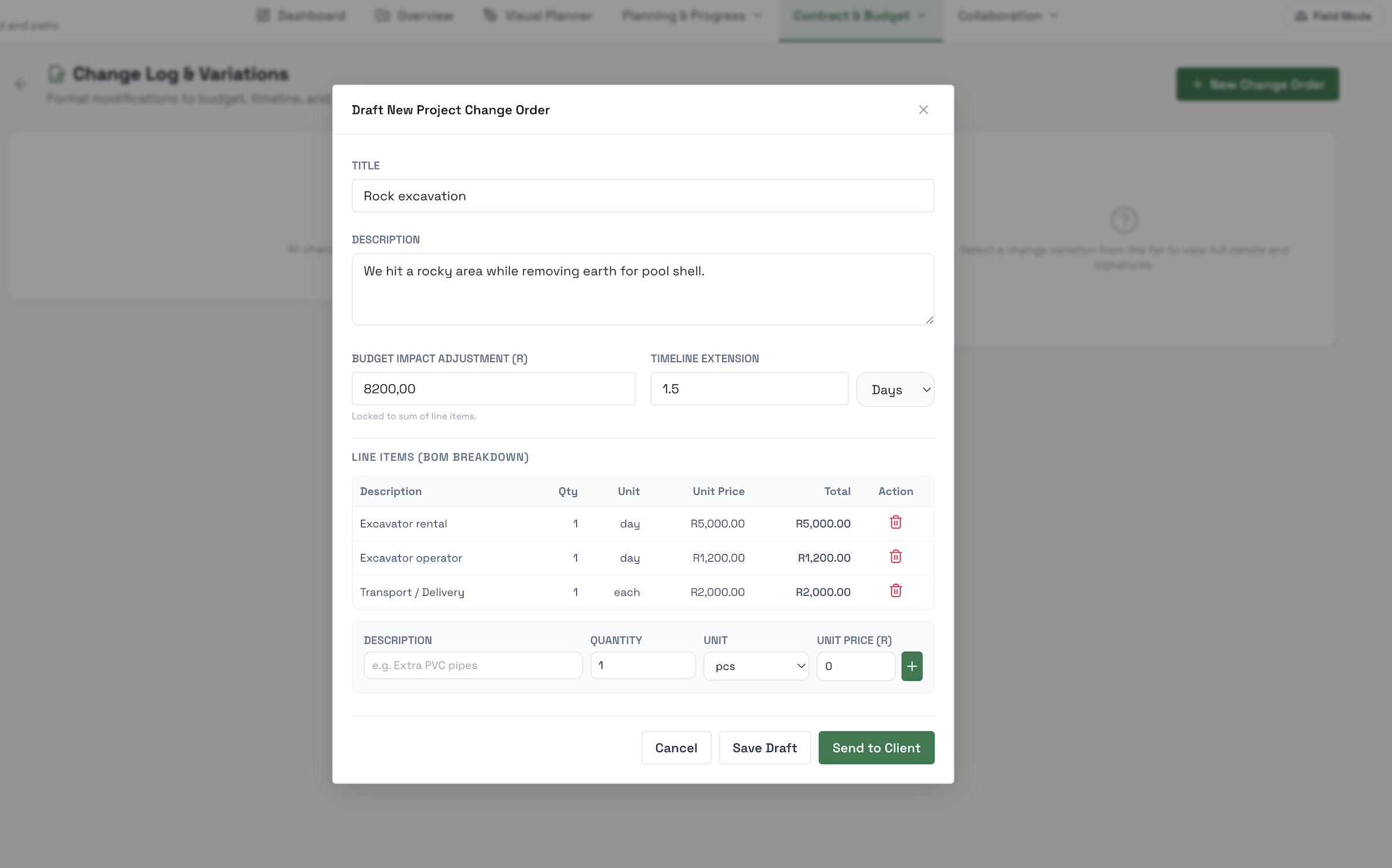
Task: Switch to Visual Planner tab
Action: (x=538, y=16)
